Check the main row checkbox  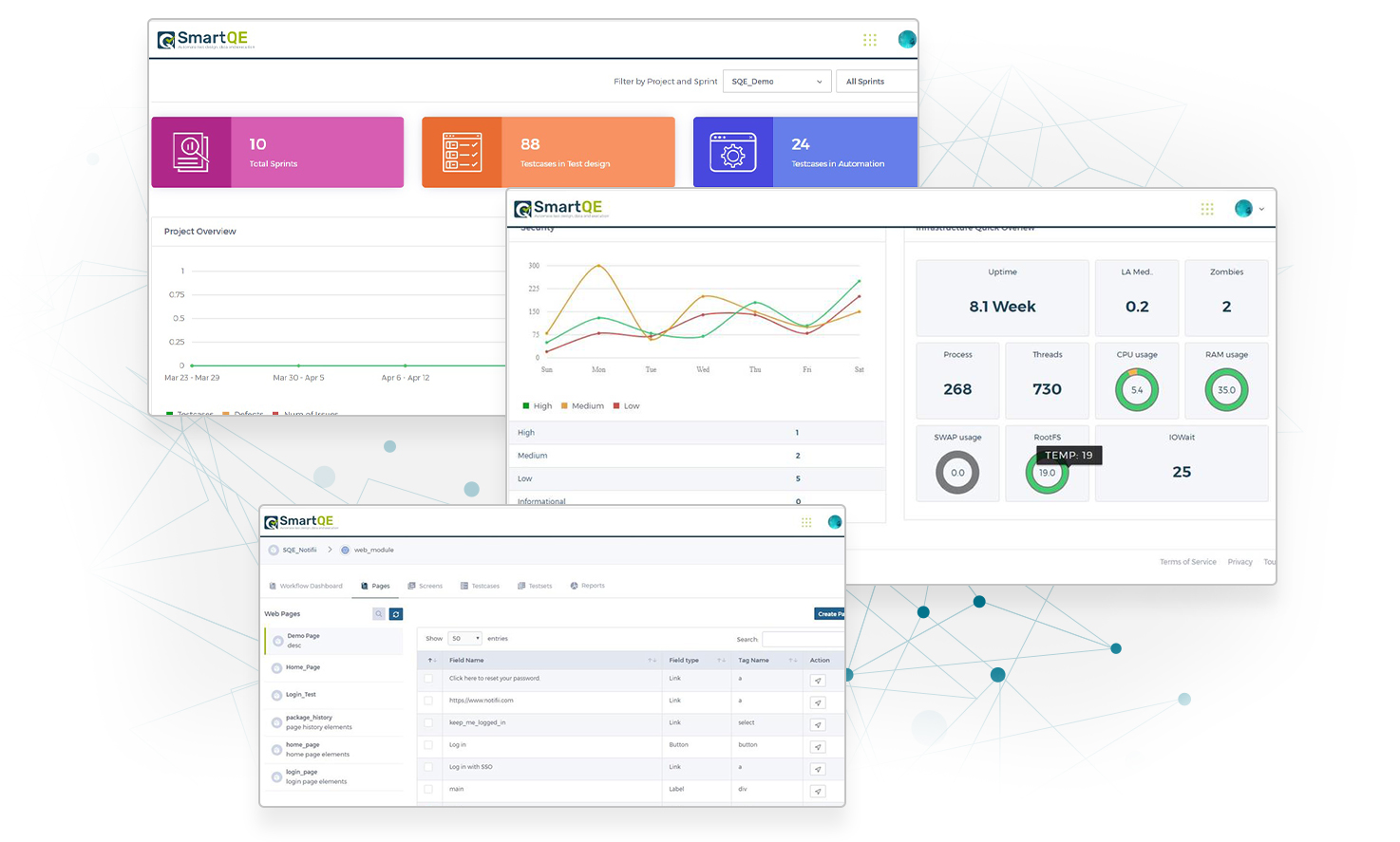pyautogui.click(x=428, y=789)
